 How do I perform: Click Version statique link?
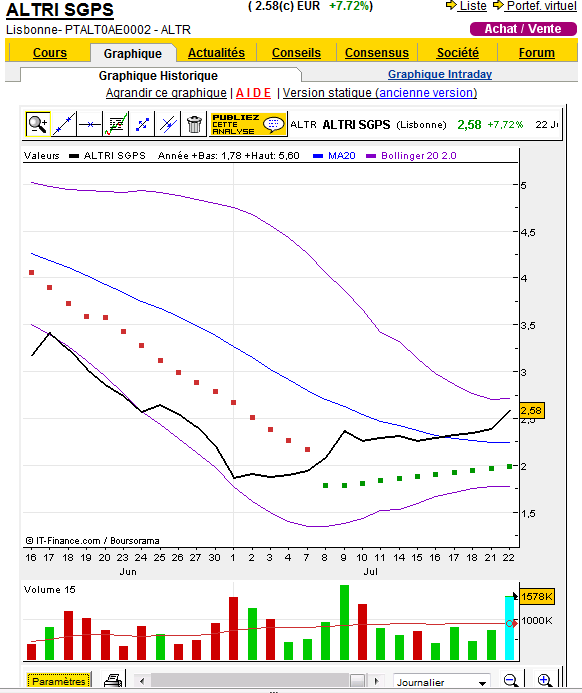[x=380, y=93]
